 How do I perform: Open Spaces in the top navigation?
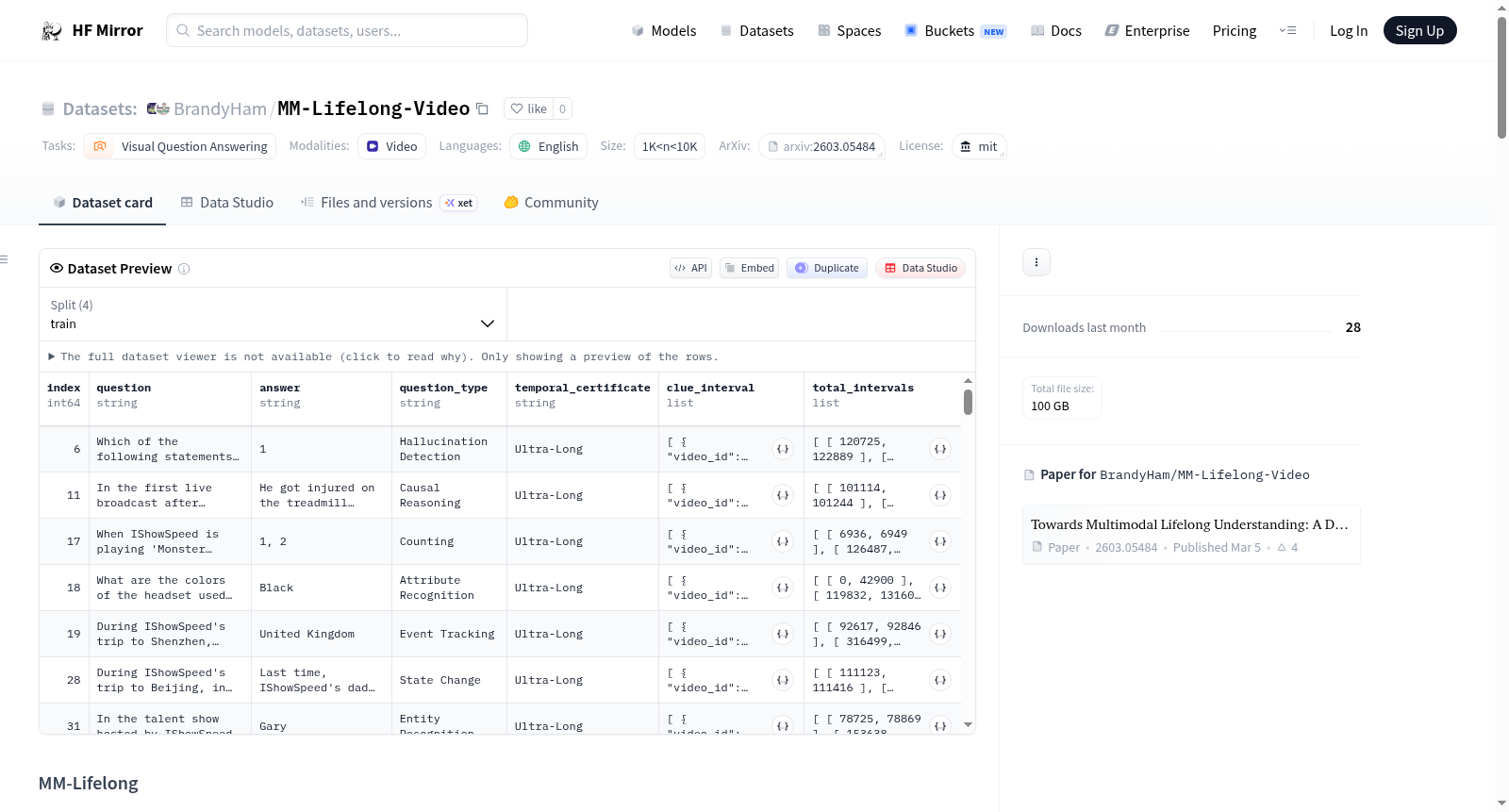[850, 31]
